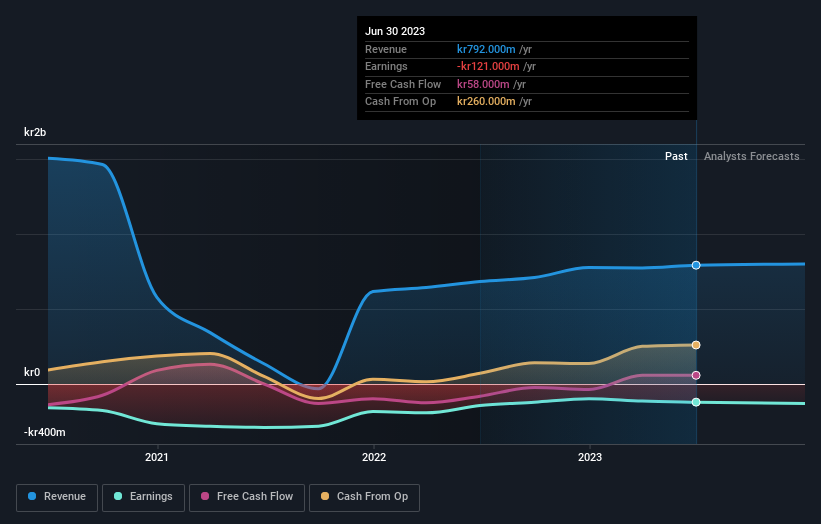Click the -kr400m y-axis label
Viewport: 821px width, 524px height.
(x=45, y=432)
